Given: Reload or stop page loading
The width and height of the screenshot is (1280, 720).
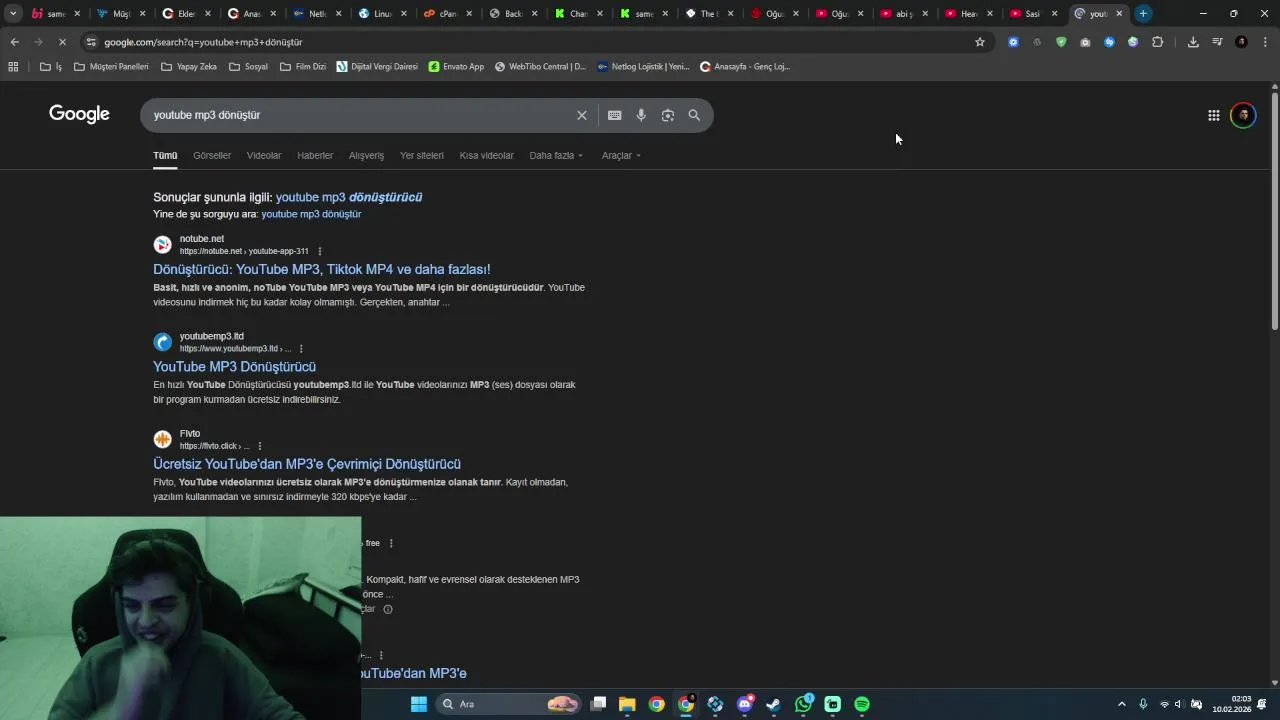Looking at the screenshot, I should (x=61, y=42).
